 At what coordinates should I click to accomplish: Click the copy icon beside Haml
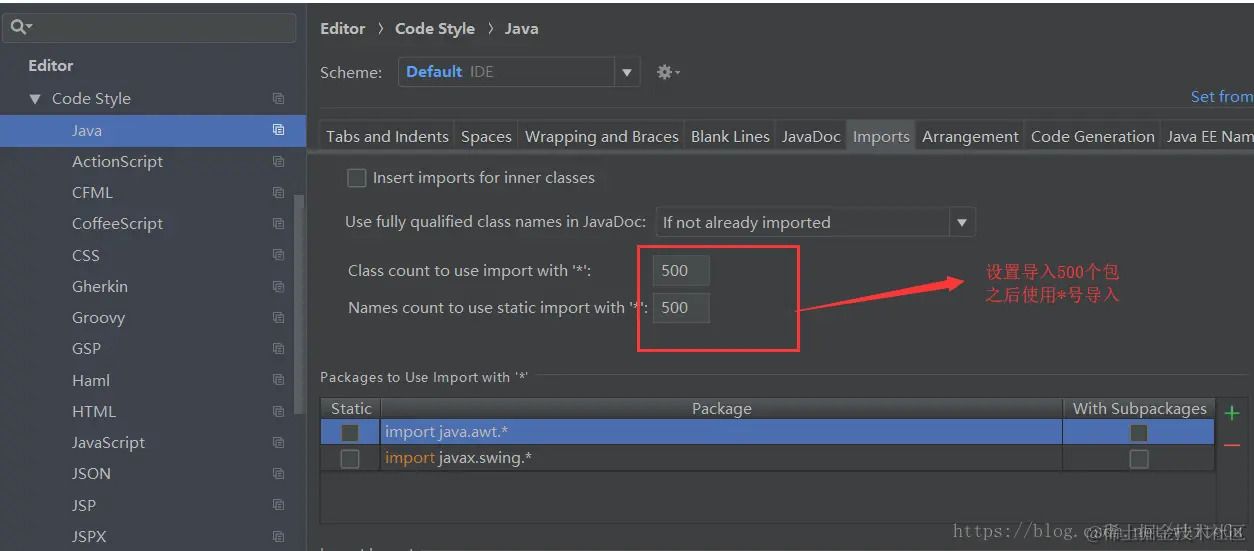[x=278, y=380]
